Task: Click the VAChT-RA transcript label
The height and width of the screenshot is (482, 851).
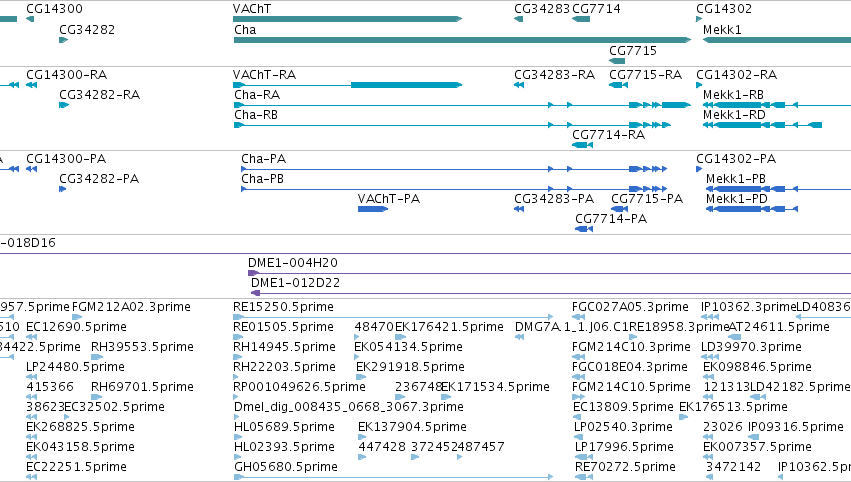Action: (264, 75)
